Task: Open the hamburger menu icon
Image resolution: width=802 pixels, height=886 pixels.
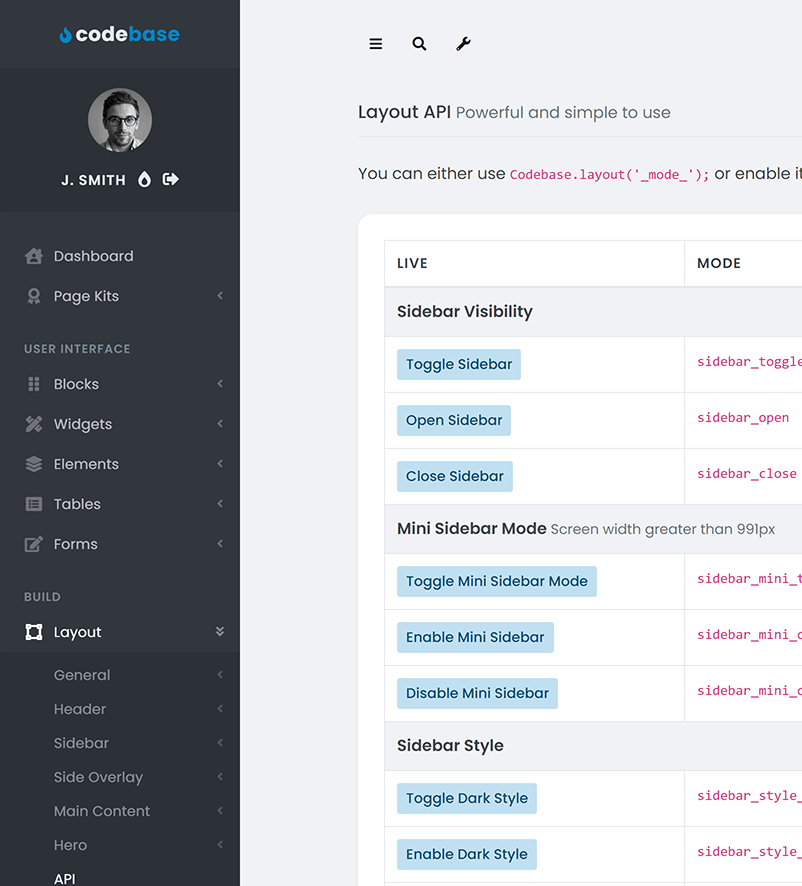Action: (x=375, y=44)
